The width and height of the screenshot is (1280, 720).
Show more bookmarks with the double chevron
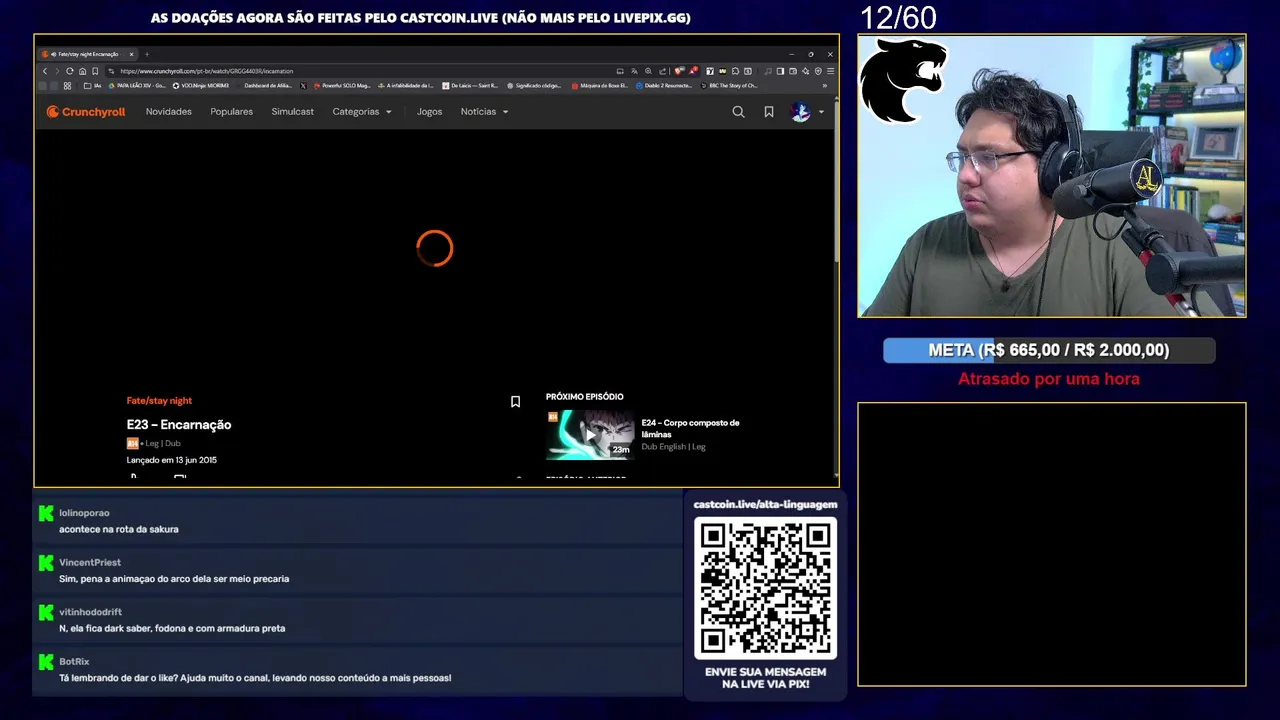click(x=825, y=86)
